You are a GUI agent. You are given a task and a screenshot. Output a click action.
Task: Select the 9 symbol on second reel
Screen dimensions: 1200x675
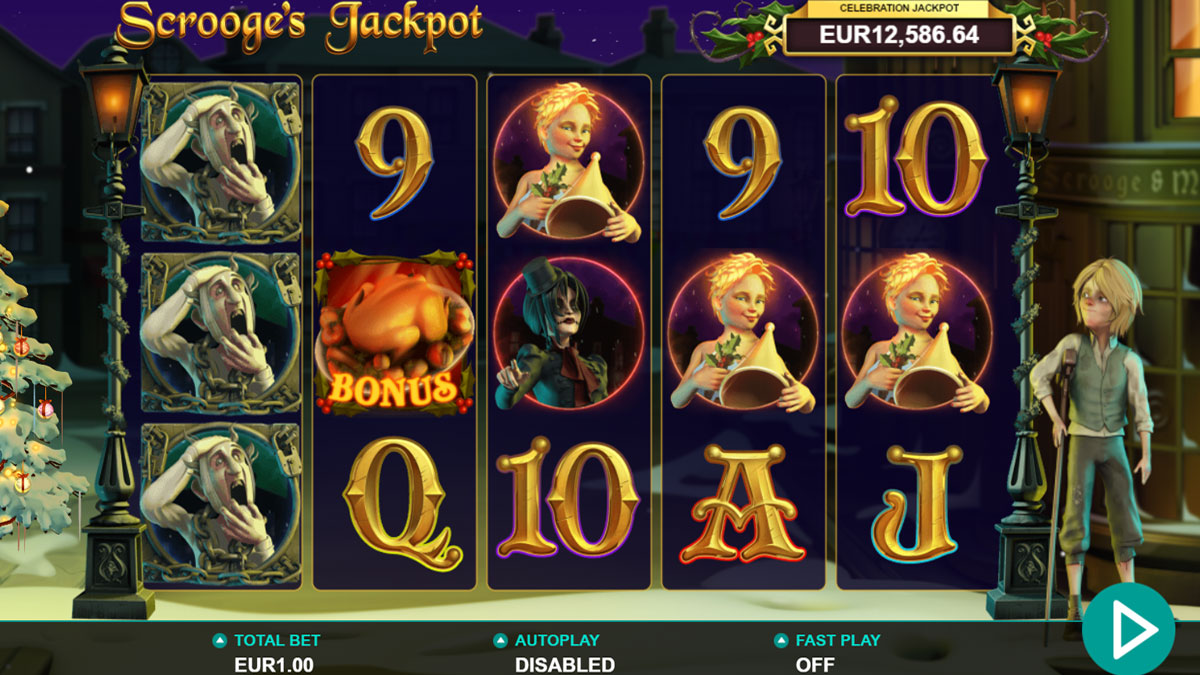[394, 162]
